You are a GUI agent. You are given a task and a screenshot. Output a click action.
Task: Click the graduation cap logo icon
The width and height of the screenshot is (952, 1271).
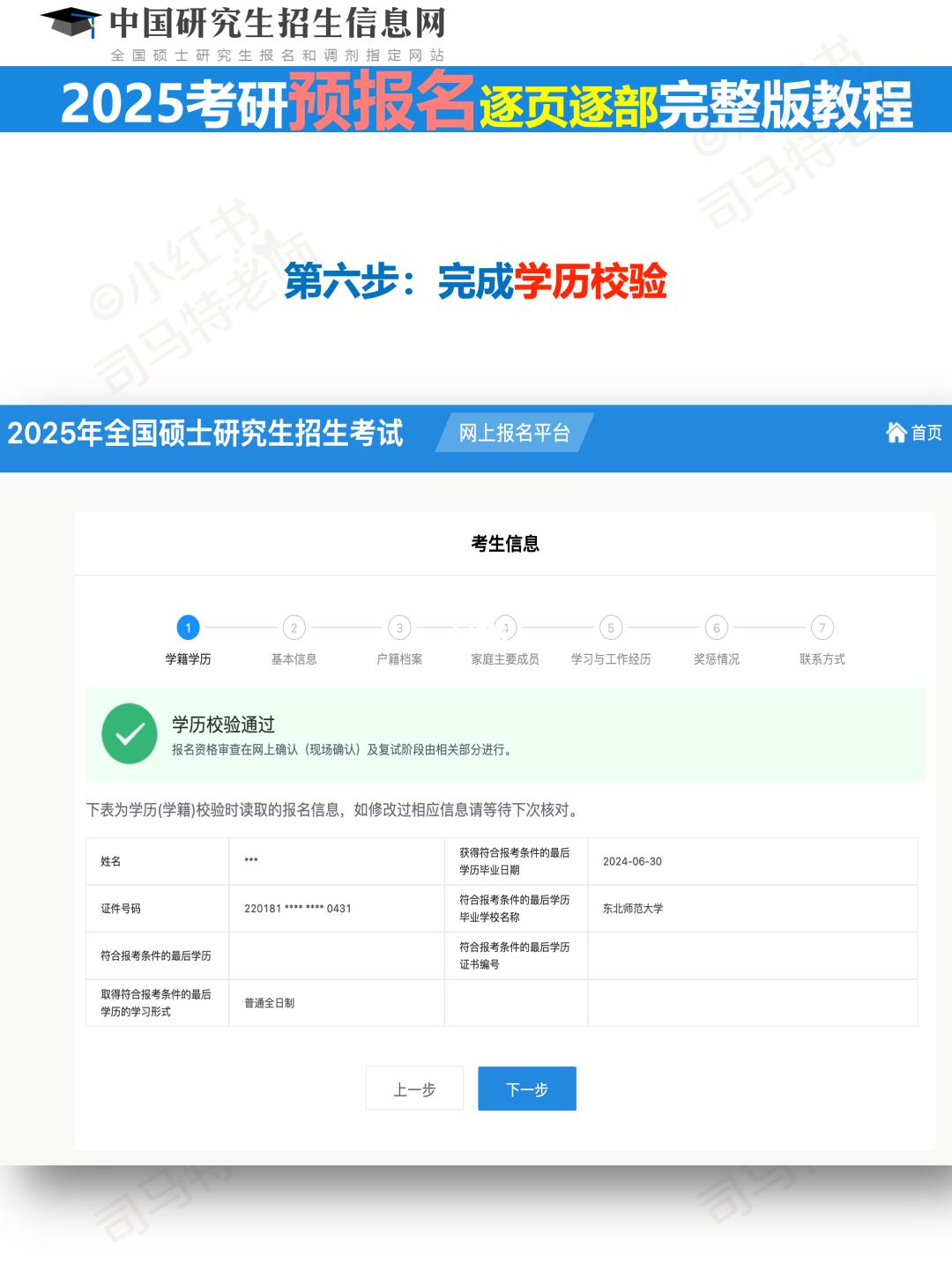point(71,23)
